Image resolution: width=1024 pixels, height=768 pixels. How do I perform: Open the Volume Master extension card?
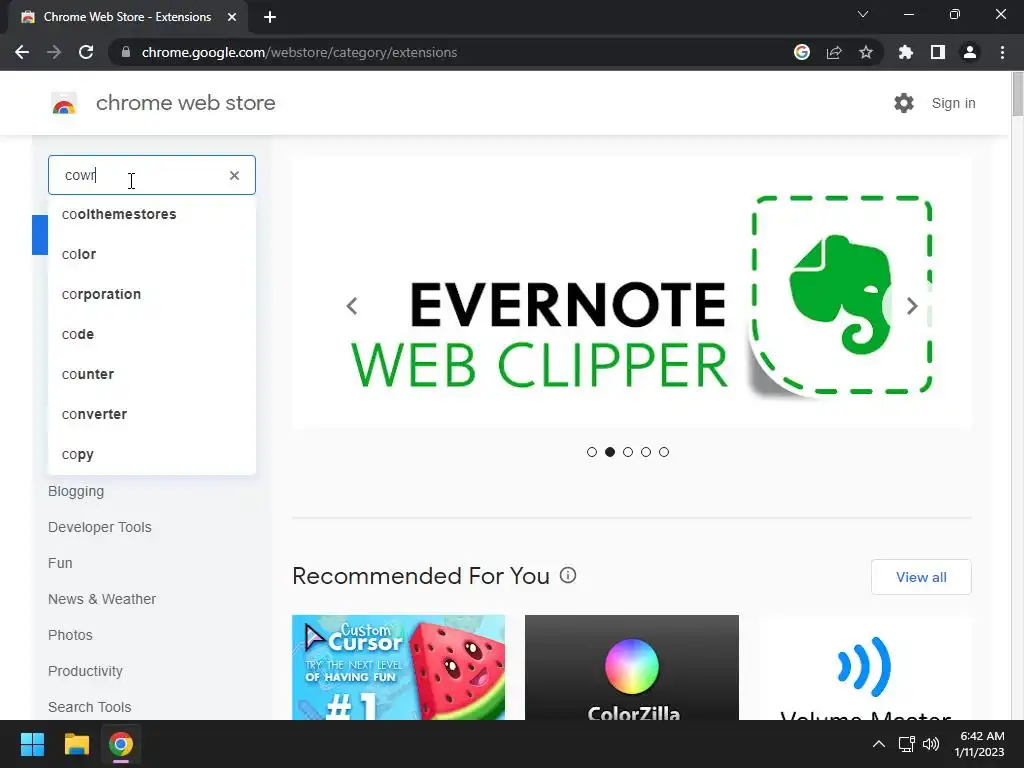865,667
